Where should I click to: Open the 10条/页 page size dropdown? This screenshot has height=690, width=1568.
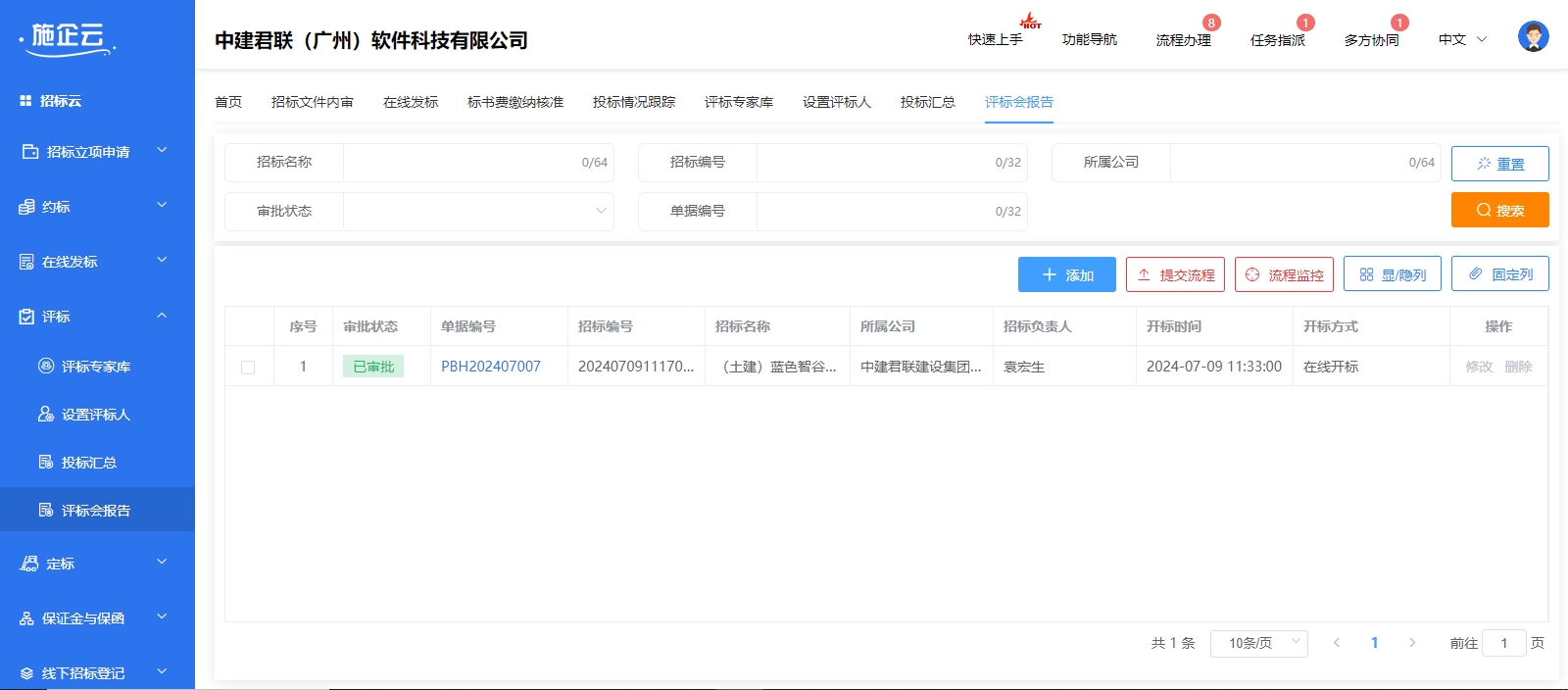(x=1258, y=643)
